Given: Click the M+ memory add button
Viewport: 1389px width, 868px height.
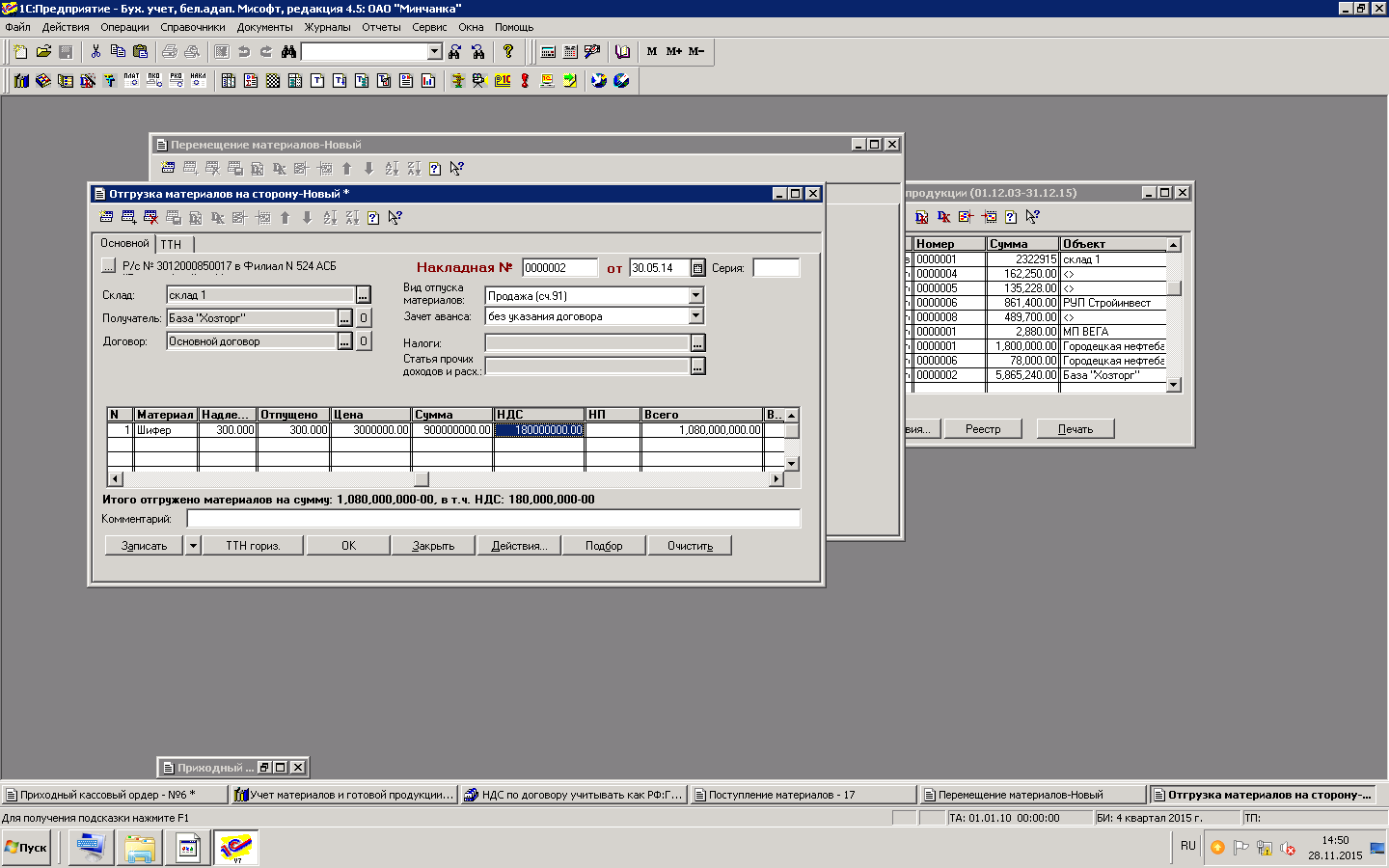Looking at the screenshot, I should tap(674, 51).
